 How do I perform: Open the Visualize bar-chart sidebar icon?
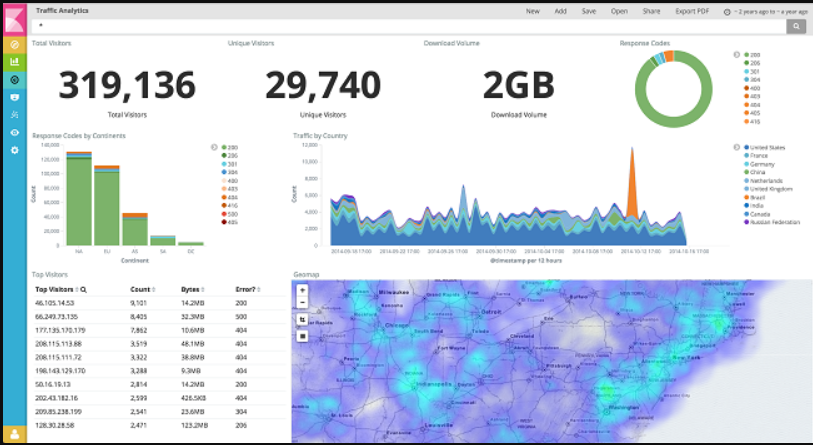click(15, 62)
